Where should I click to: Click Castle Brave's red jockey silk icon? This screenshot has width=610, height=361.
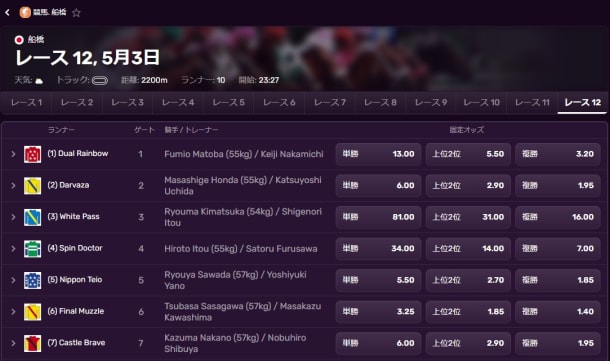pyautogui.click(x=33, y=343)
